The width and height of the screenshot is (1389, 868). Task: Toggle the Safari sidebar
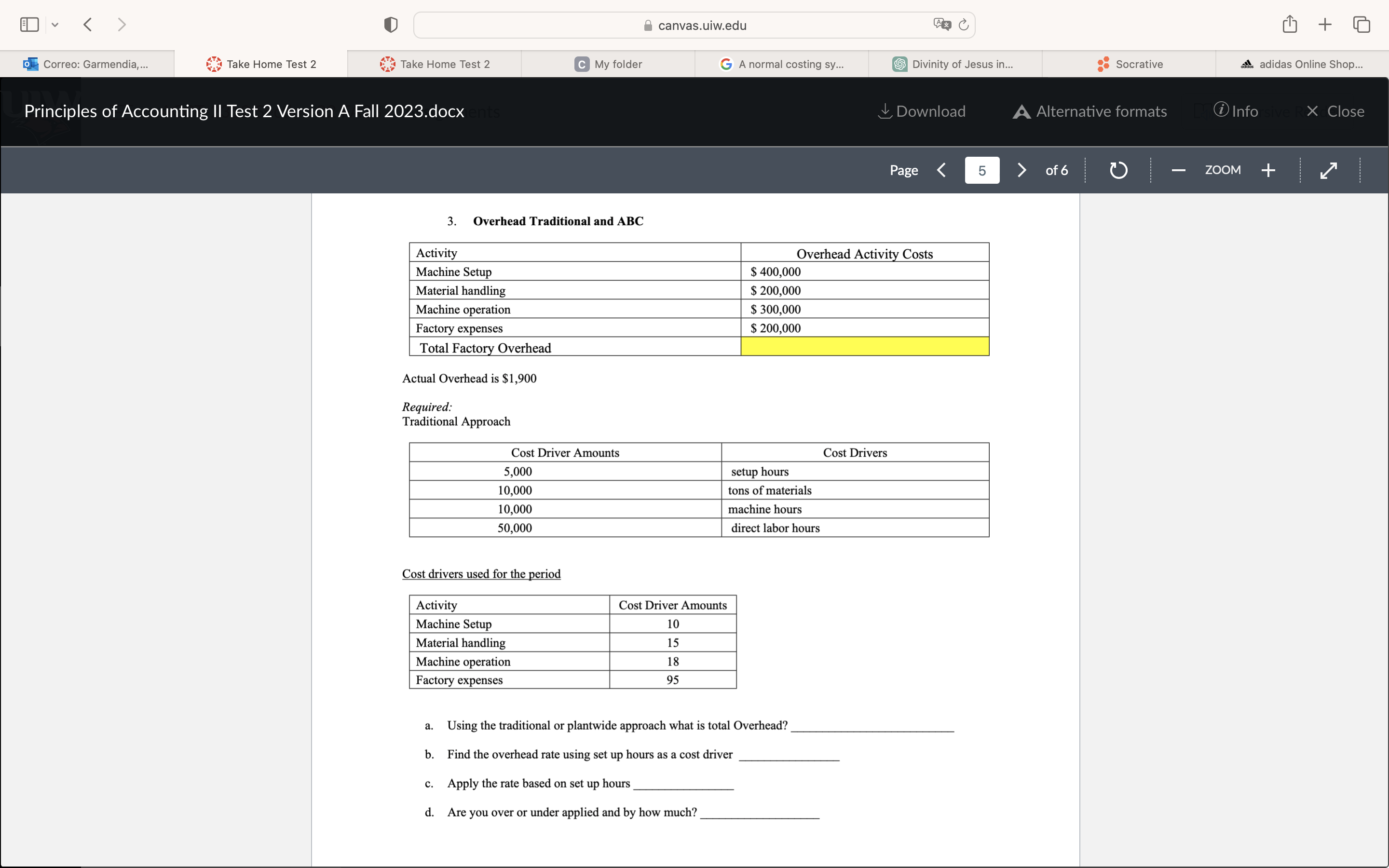click(29, 25)
